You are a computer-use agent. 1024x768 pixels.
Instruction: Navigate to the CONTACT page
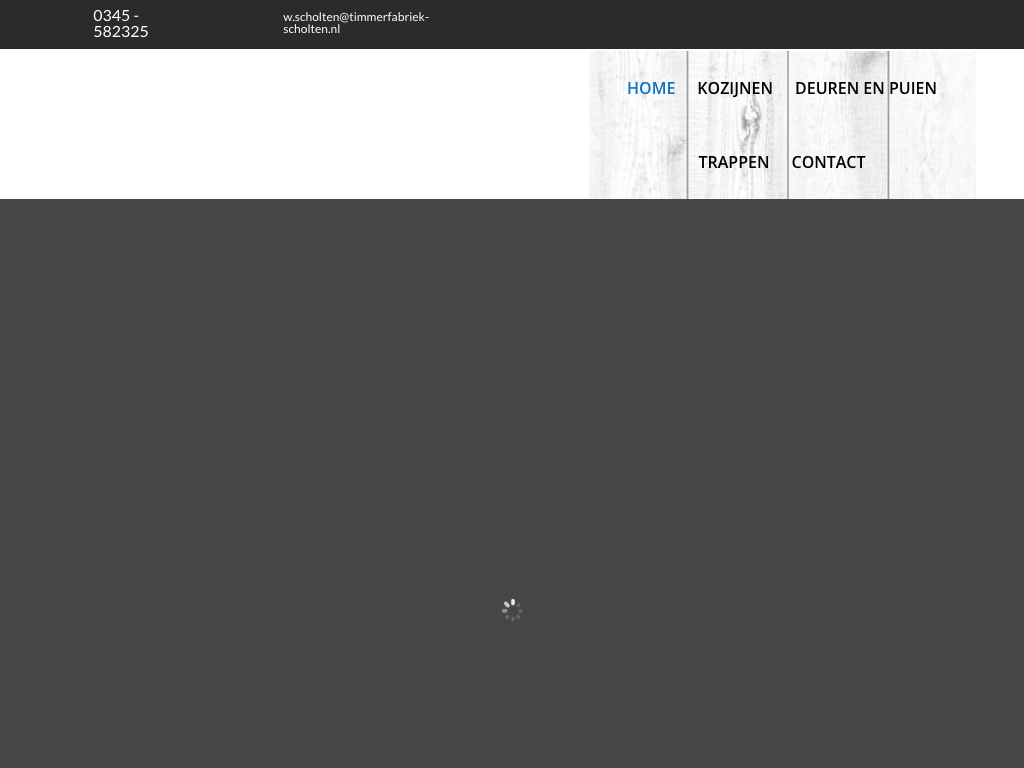point(828,162)
